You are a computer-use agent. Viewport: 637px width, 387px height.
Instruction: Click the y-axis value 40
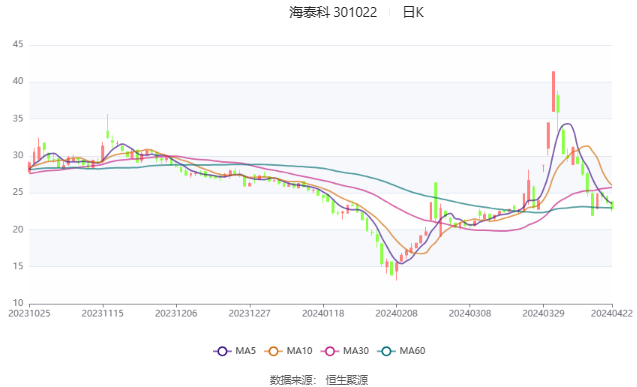18,81
